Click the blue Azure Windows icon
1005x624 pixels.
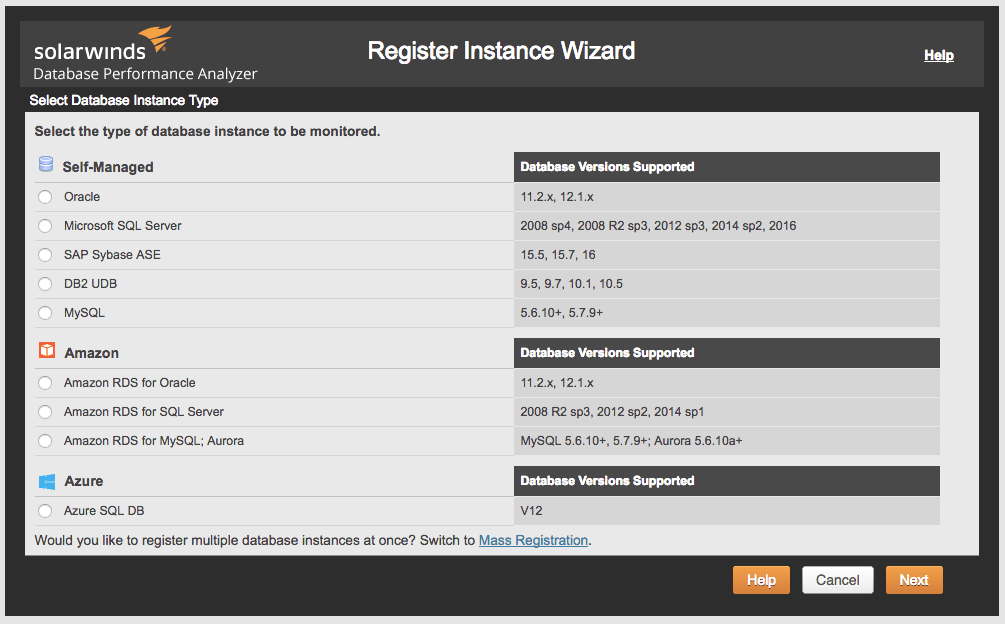47,481
